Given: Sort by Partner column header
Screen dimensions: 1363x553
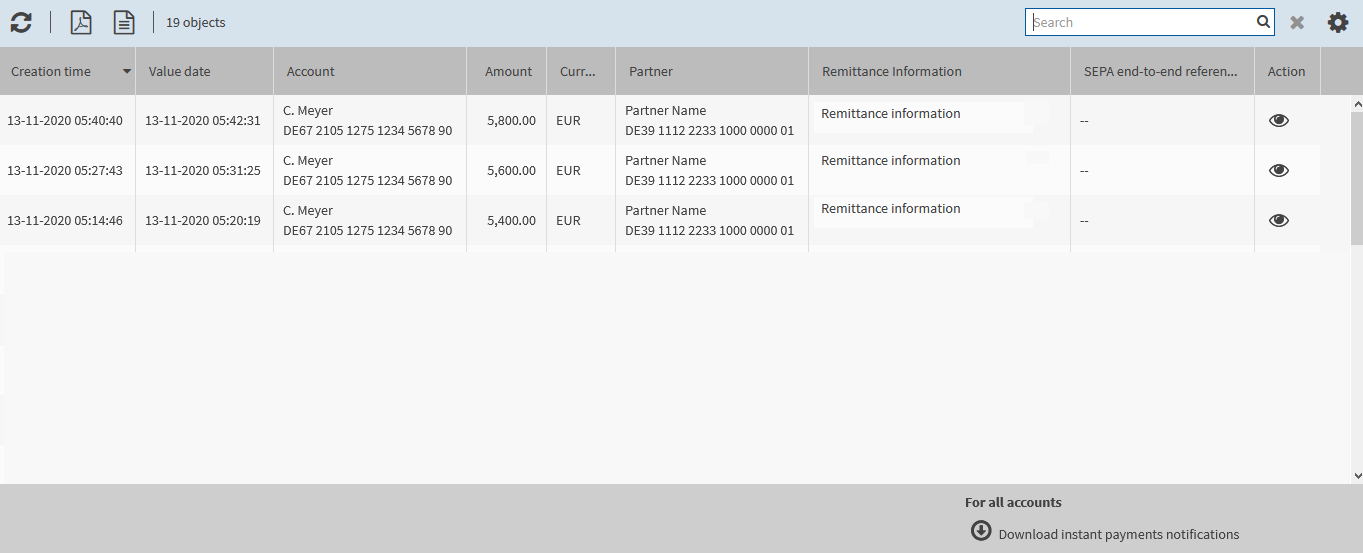Looking at the screenshot, I should coord(651,72).
